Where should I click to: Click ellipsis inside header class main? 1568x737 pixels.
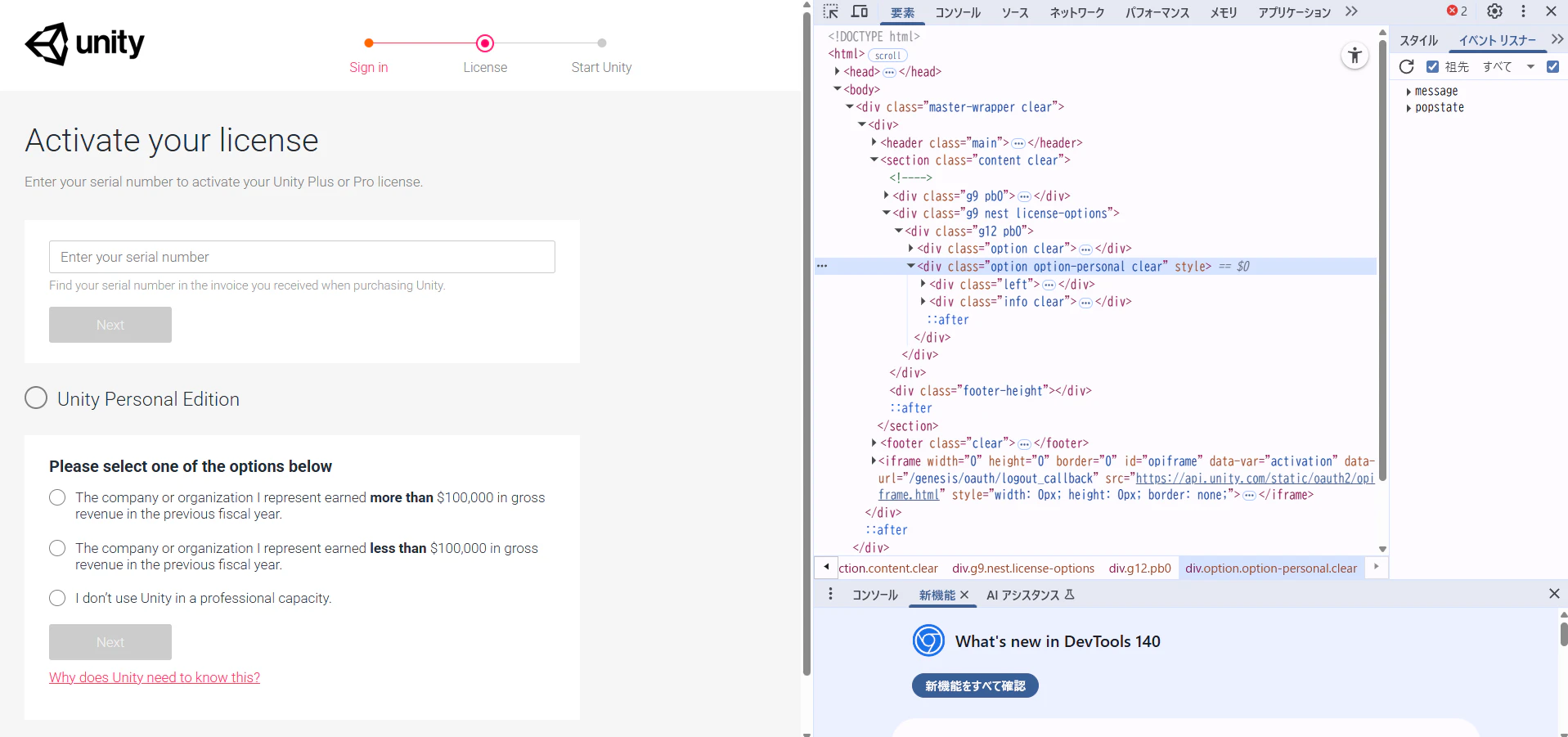[x=1018, y=143]
